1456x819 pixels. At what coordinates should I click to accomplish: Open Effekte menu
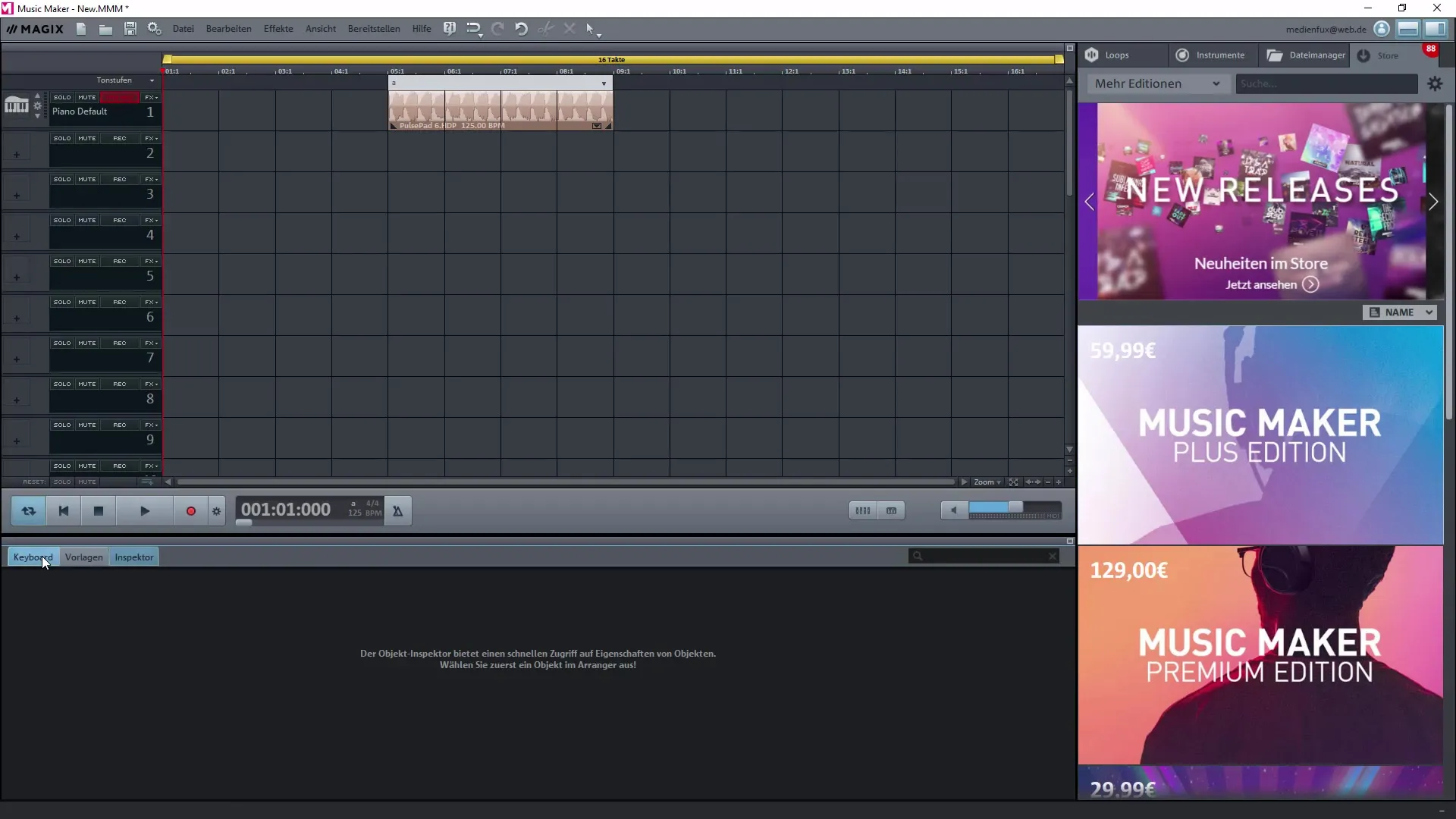(278, 29)
